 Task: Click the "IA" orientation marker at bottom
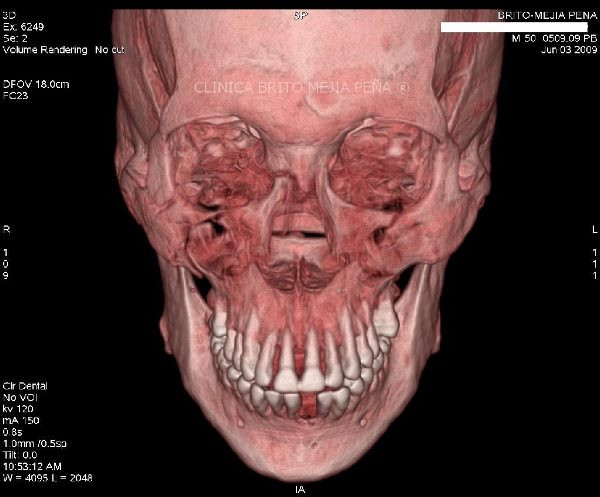300,489
